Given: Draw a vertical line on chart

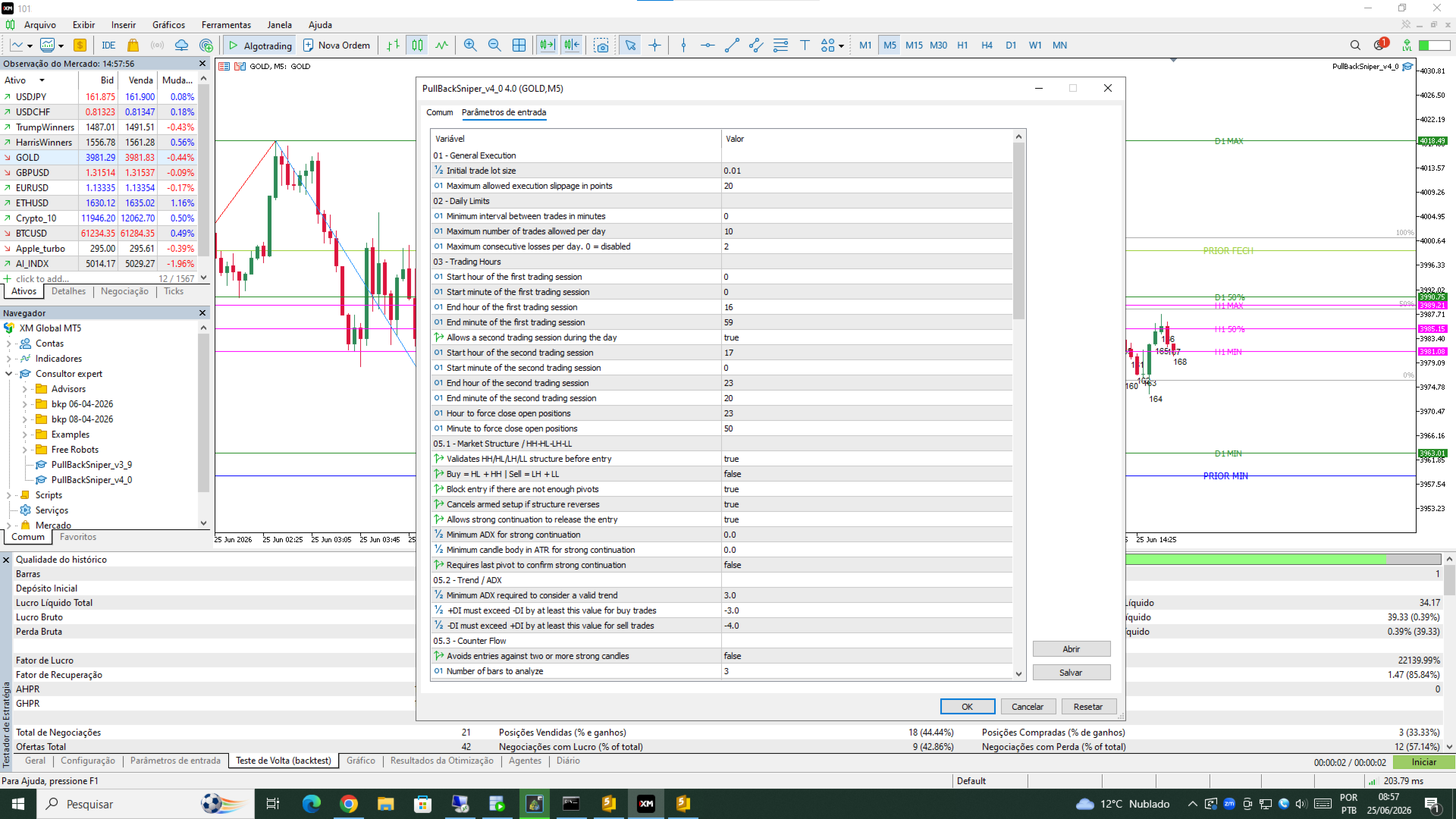Looking at the screenshot, I should click(683, 45).
